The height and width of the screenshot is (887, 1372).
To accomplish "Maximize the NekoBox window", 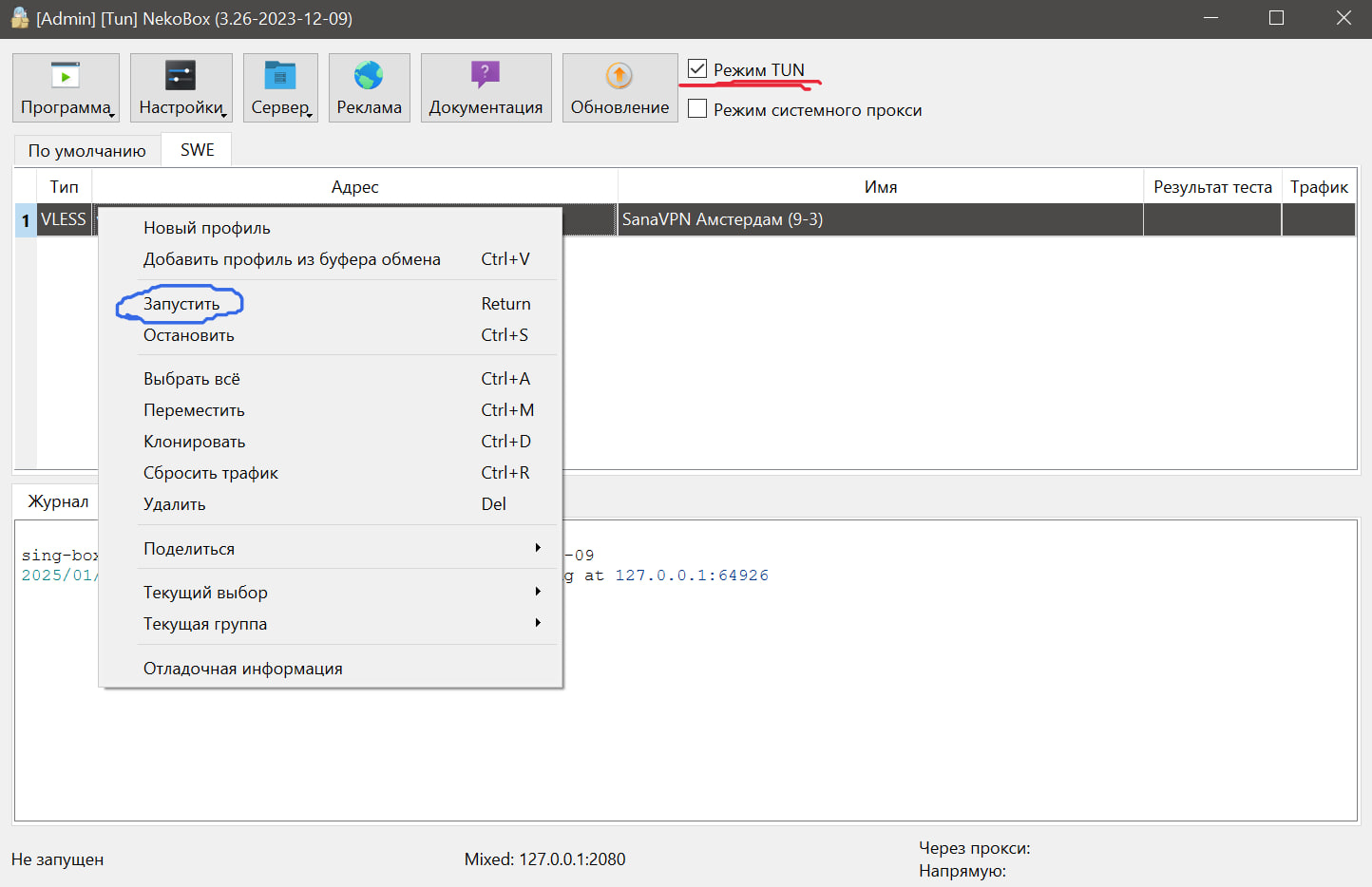I will (1276, 18).
